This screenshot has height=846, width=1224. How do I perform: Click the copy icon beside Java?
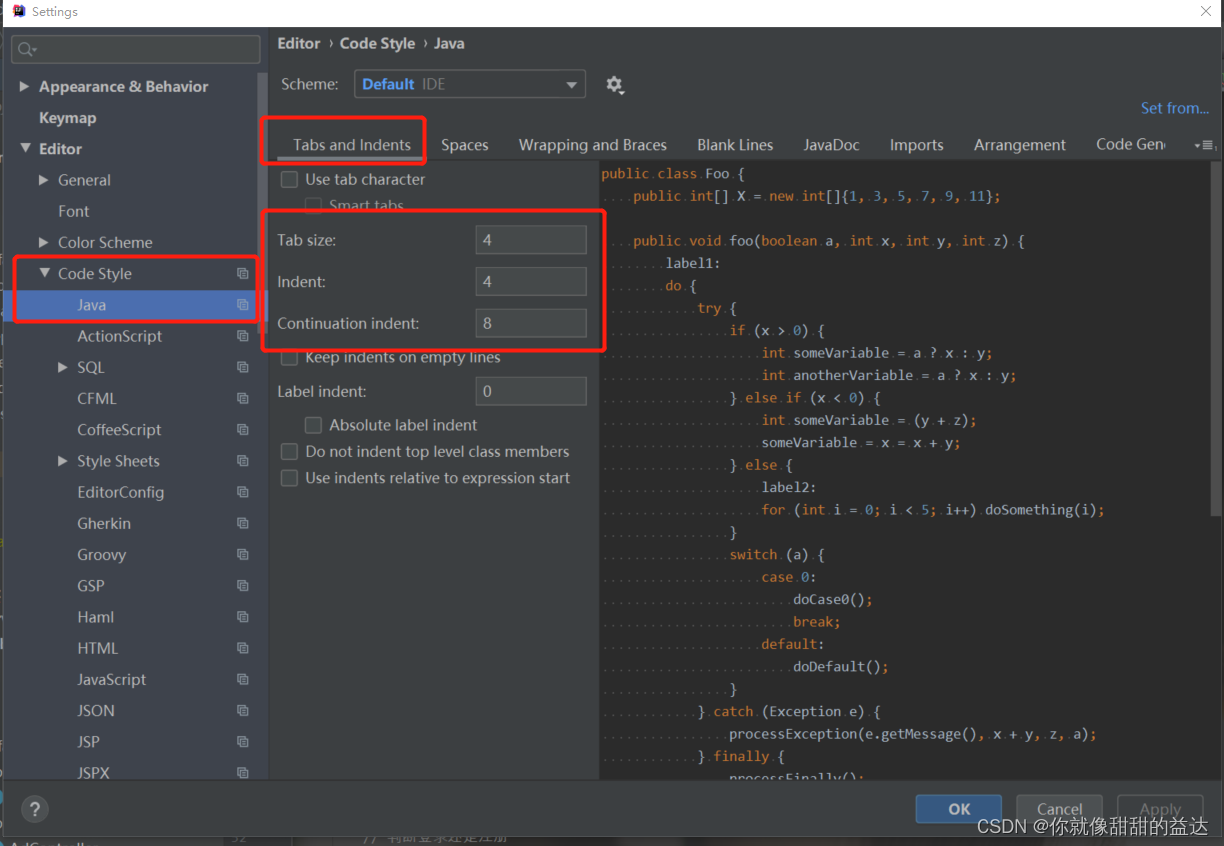(242, 305)
